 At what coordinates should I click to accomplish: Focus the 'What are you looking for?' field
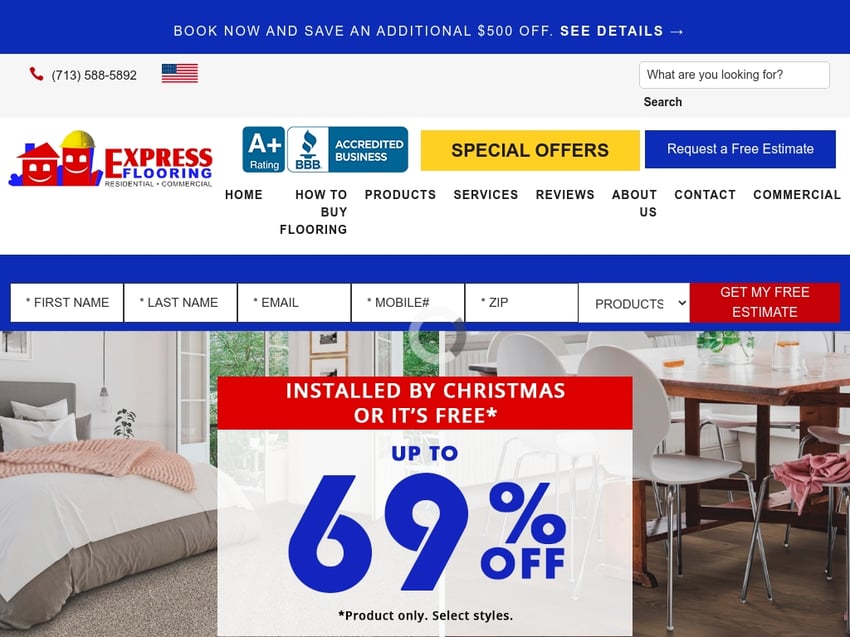point(734,75)
